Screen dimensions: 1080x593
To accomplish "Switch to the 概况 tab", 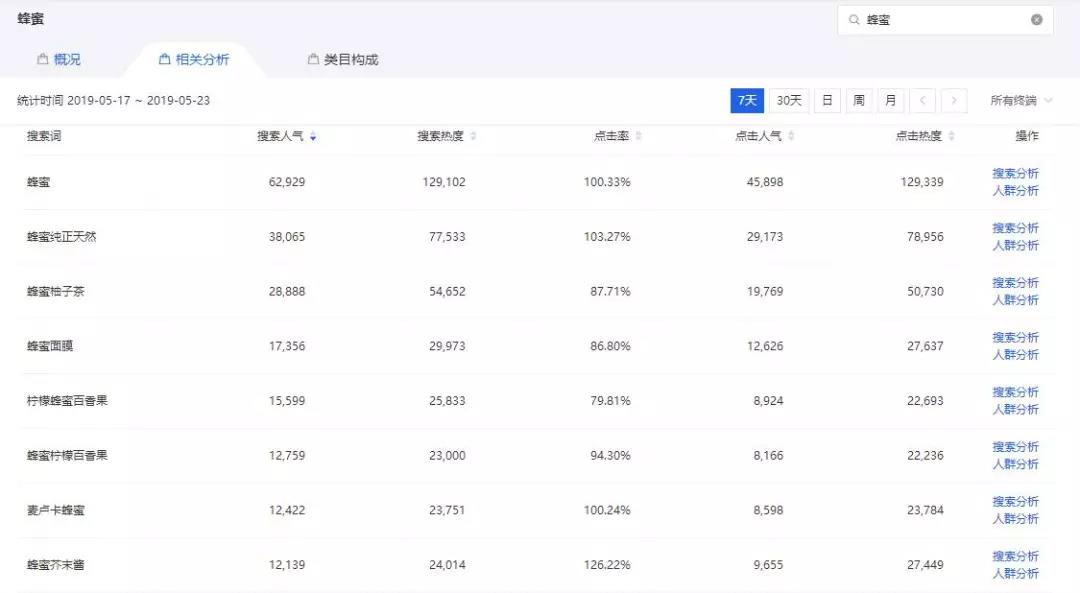I will pos(68,59).
